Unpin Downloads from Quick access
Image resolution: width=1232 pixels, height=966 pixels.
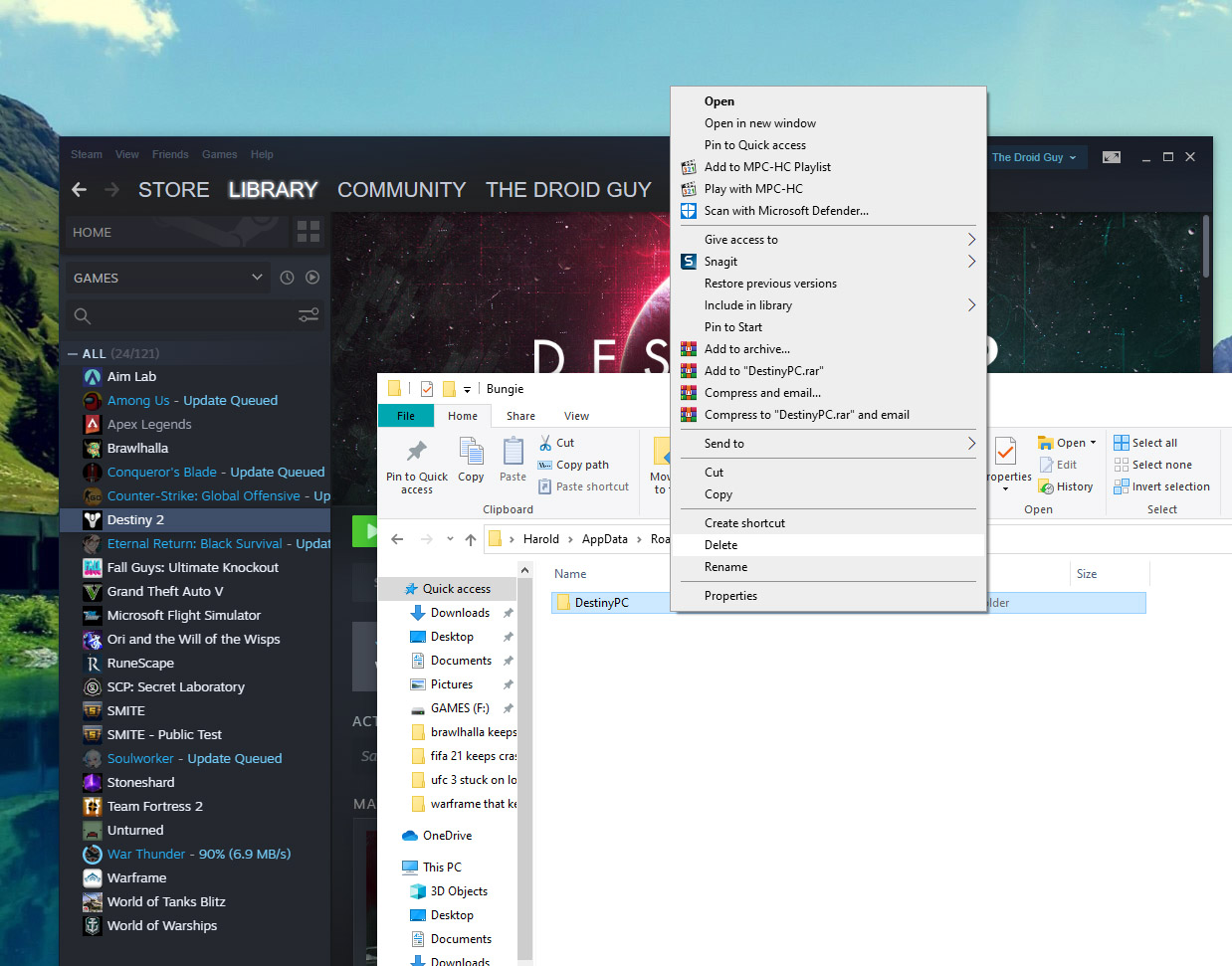coord(507,613)
